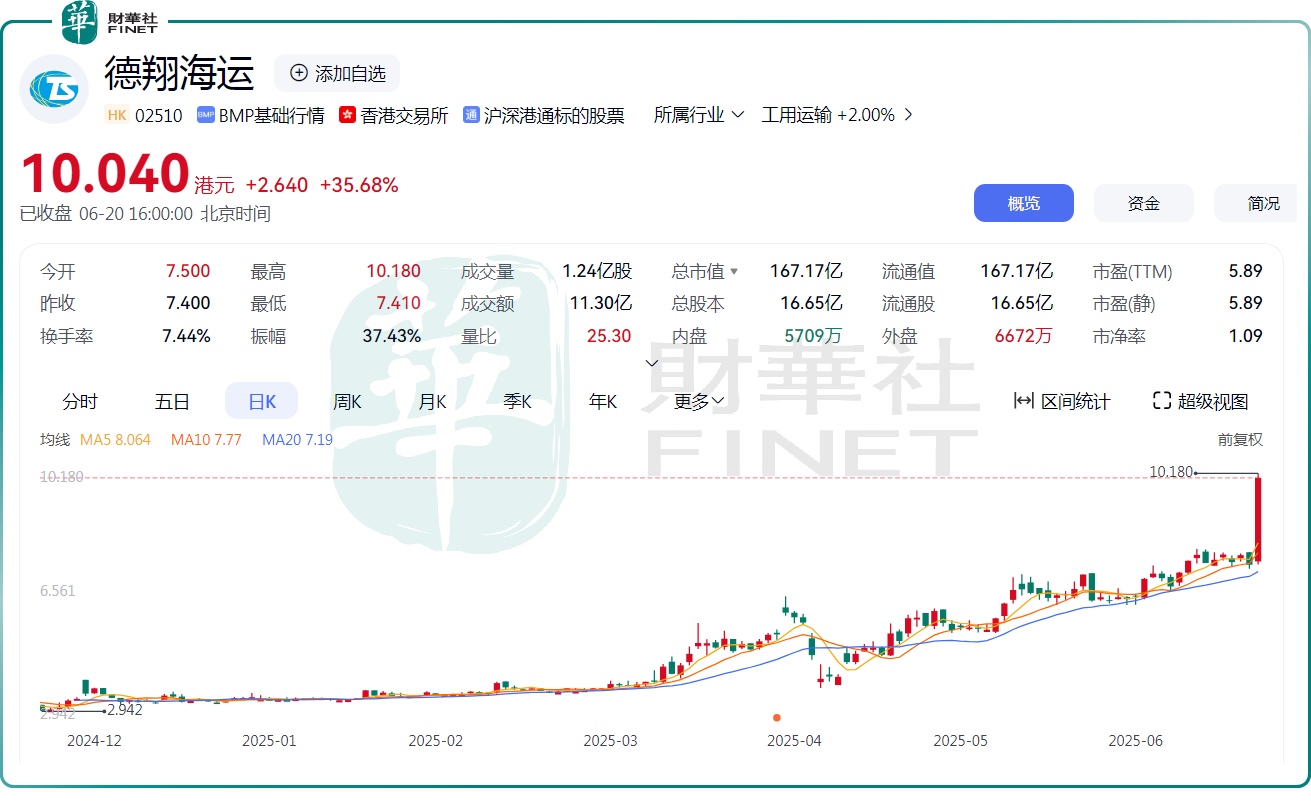Click the 超级视图 button label
This screenshot has height=808, width=1311.
tap(1213, 402)
